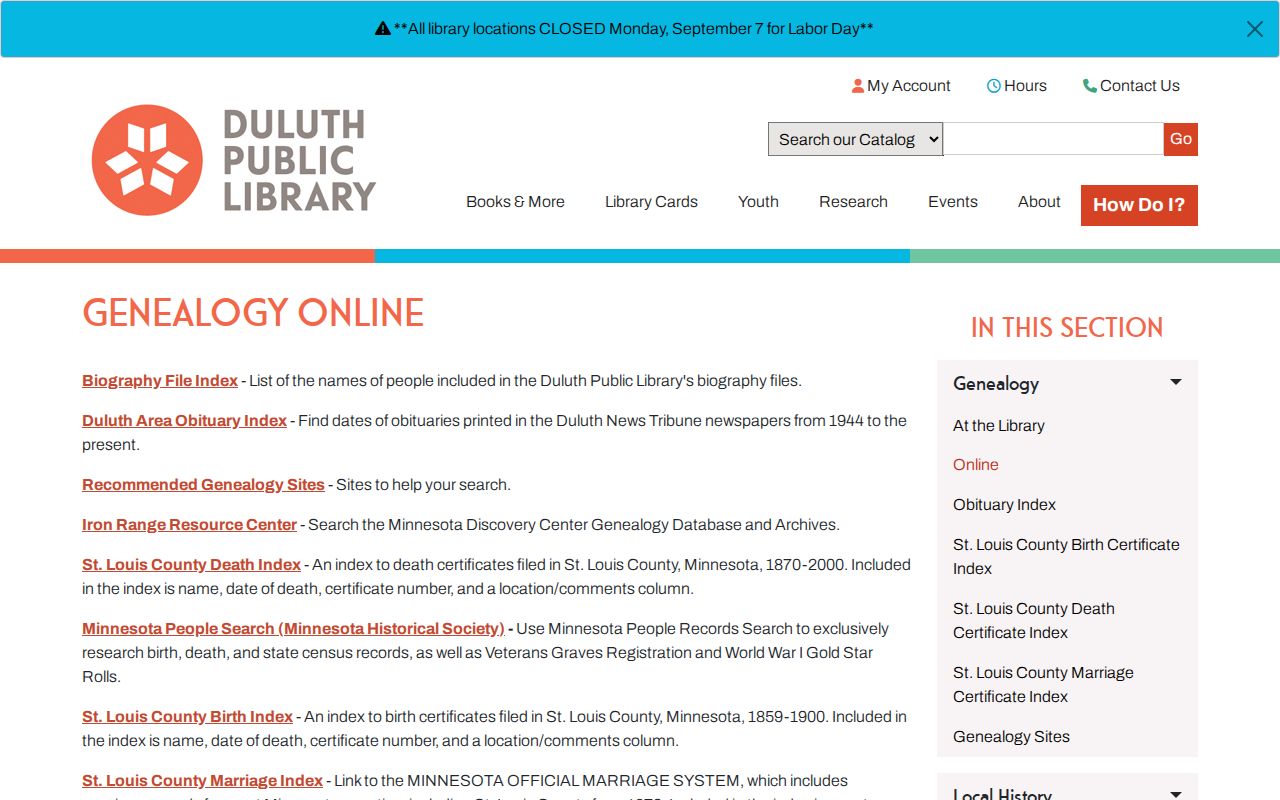Click the clock icon next to Hours
1280x800 pixels.
[x=994, y=86]
